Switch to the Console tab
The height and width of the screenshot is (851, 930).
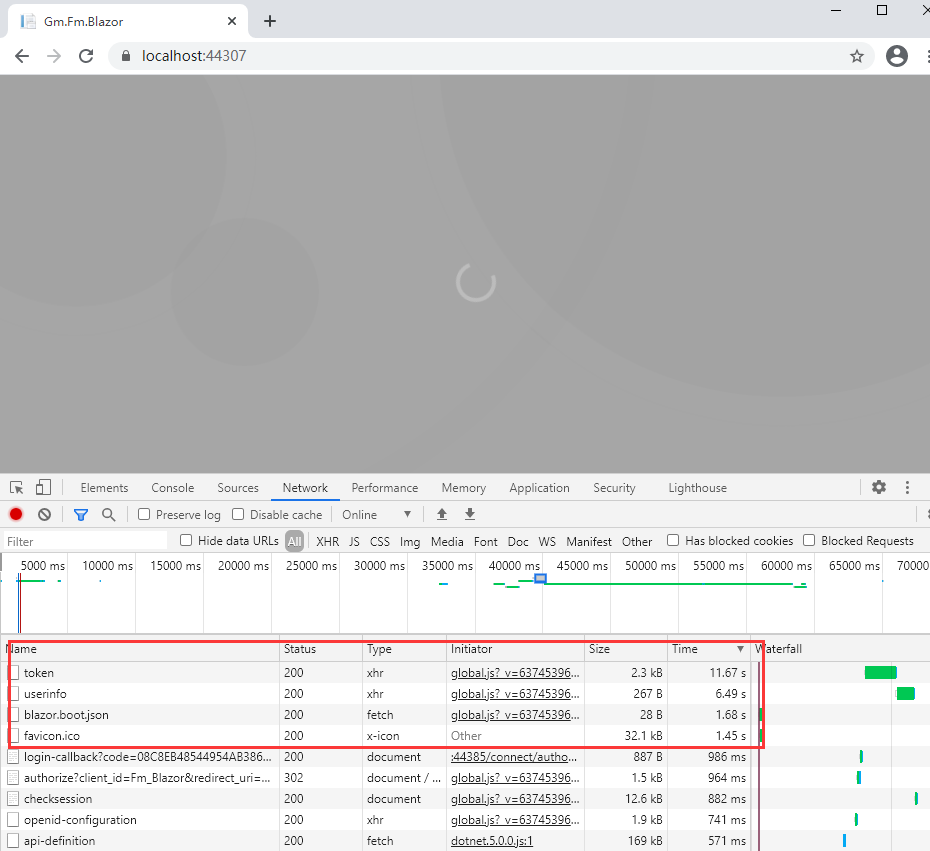click(173, 487)
